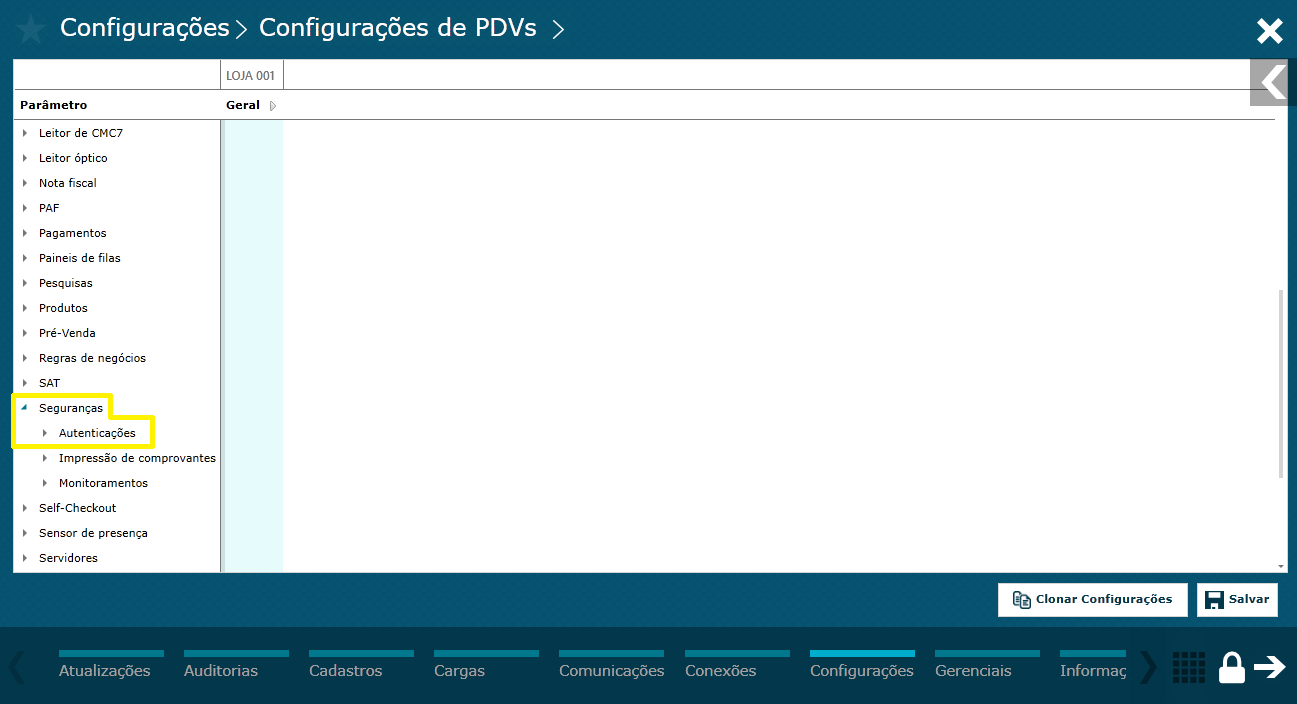The width and height of the screenshot is (1297, 704).
Task: Click the Clonar Configurações button
Action: (1092, 599)
